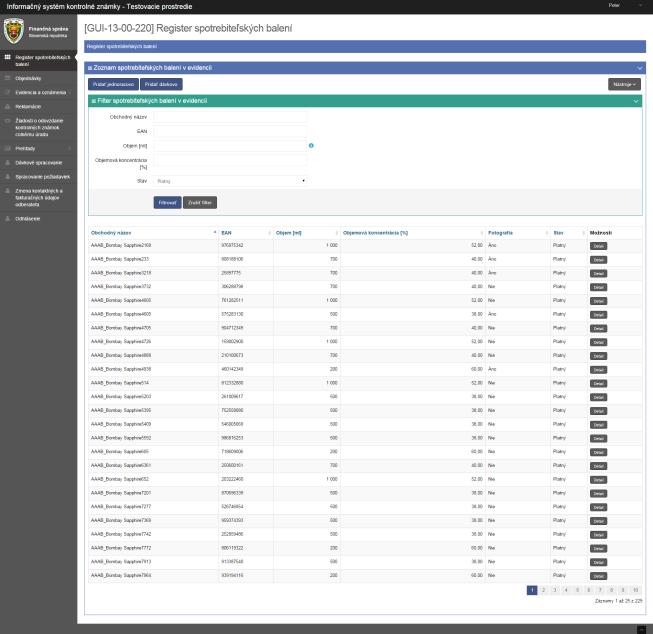The image size is (653, 634).
Task: Click the Filtrovať button
Action: (167, 202)
